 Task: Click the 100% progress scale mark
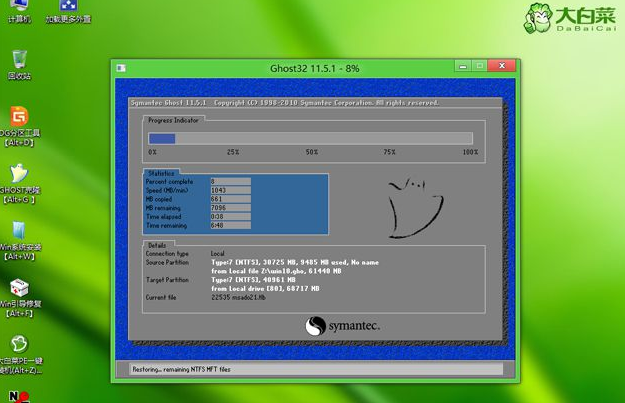pos(470,152)
